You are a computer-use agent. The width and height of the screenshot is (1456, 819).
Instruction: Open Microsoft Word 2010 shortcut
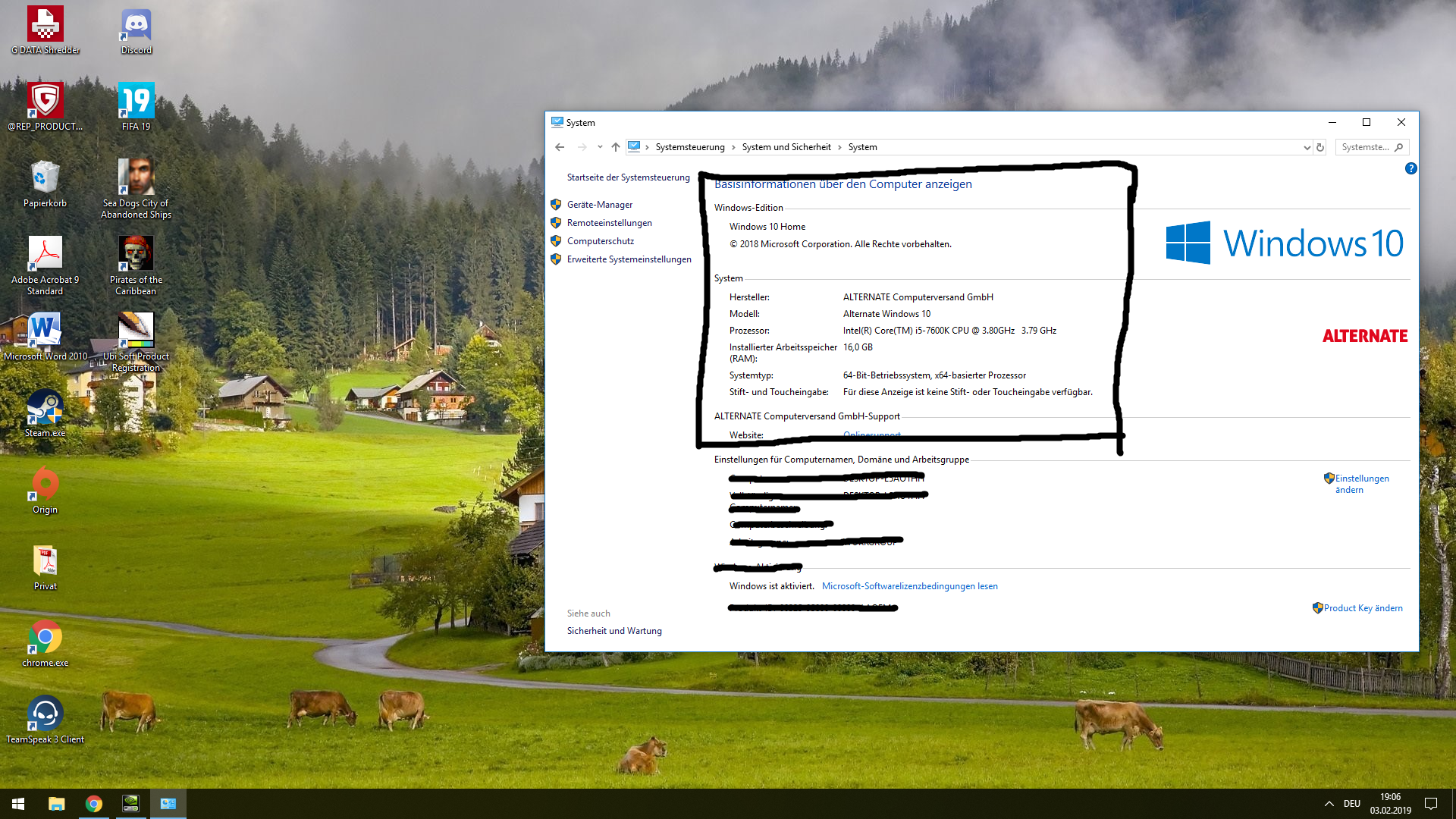45,337
